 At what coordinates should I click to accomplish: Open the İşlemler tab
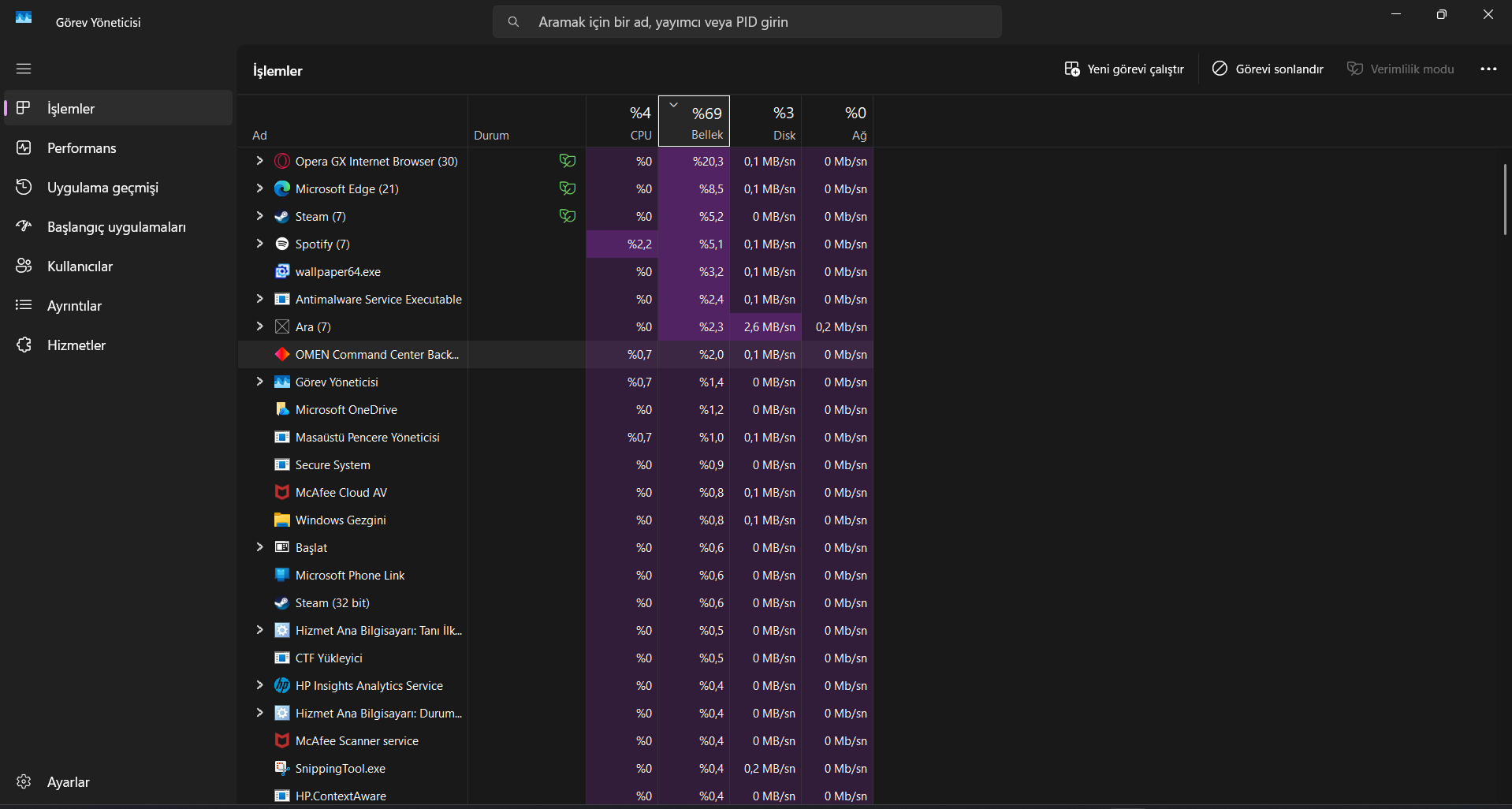click(118, 108)
